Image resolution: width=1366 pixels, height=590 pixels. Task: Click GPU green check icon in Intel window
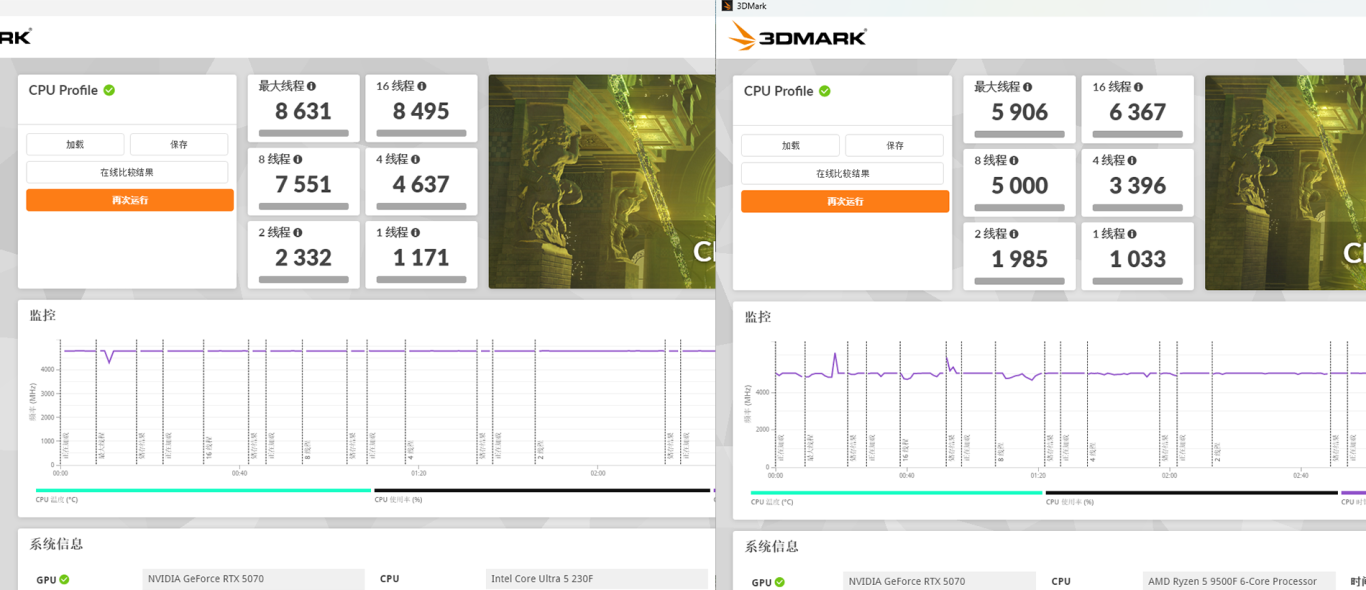[64, 580]
